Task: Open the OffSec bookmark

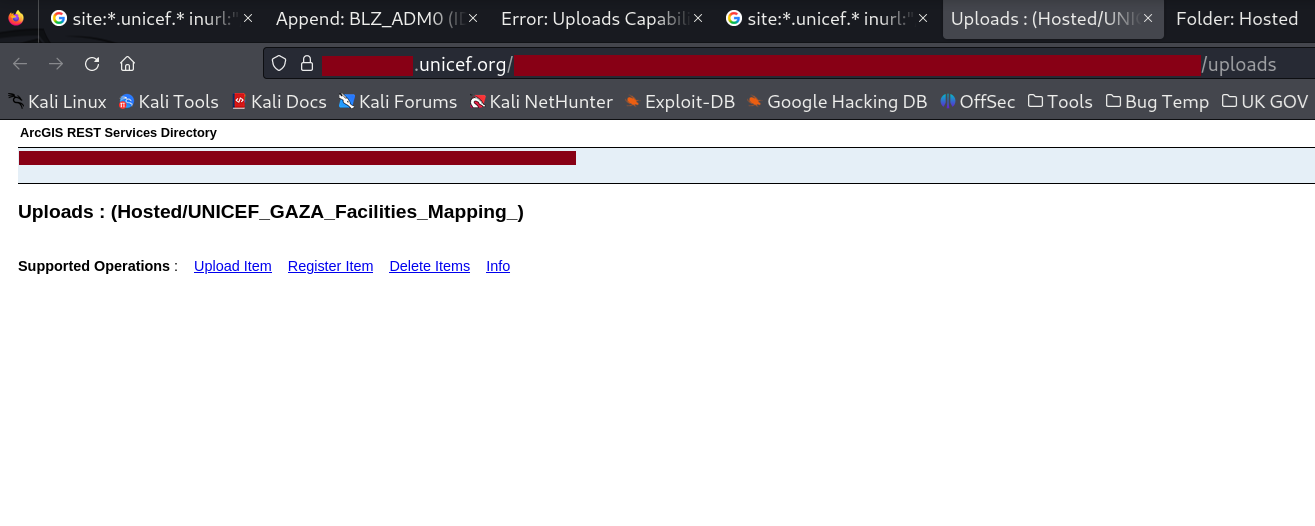Action: coord(978,101)
